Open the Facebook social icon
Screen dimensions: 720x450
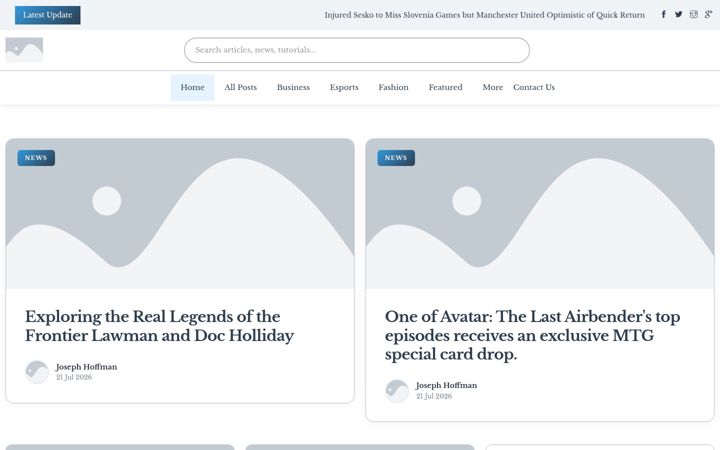pyautogui.click(x=664, y=14)
